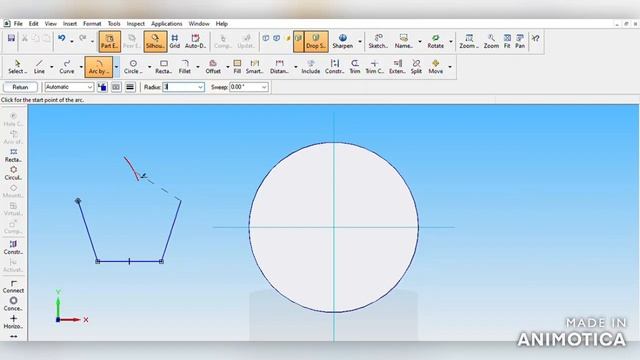Image resolution: width=640 pixels, height=360 pixels.
Task: Click the Circular pattern icon in sidebar
Action: pos(13,173)
